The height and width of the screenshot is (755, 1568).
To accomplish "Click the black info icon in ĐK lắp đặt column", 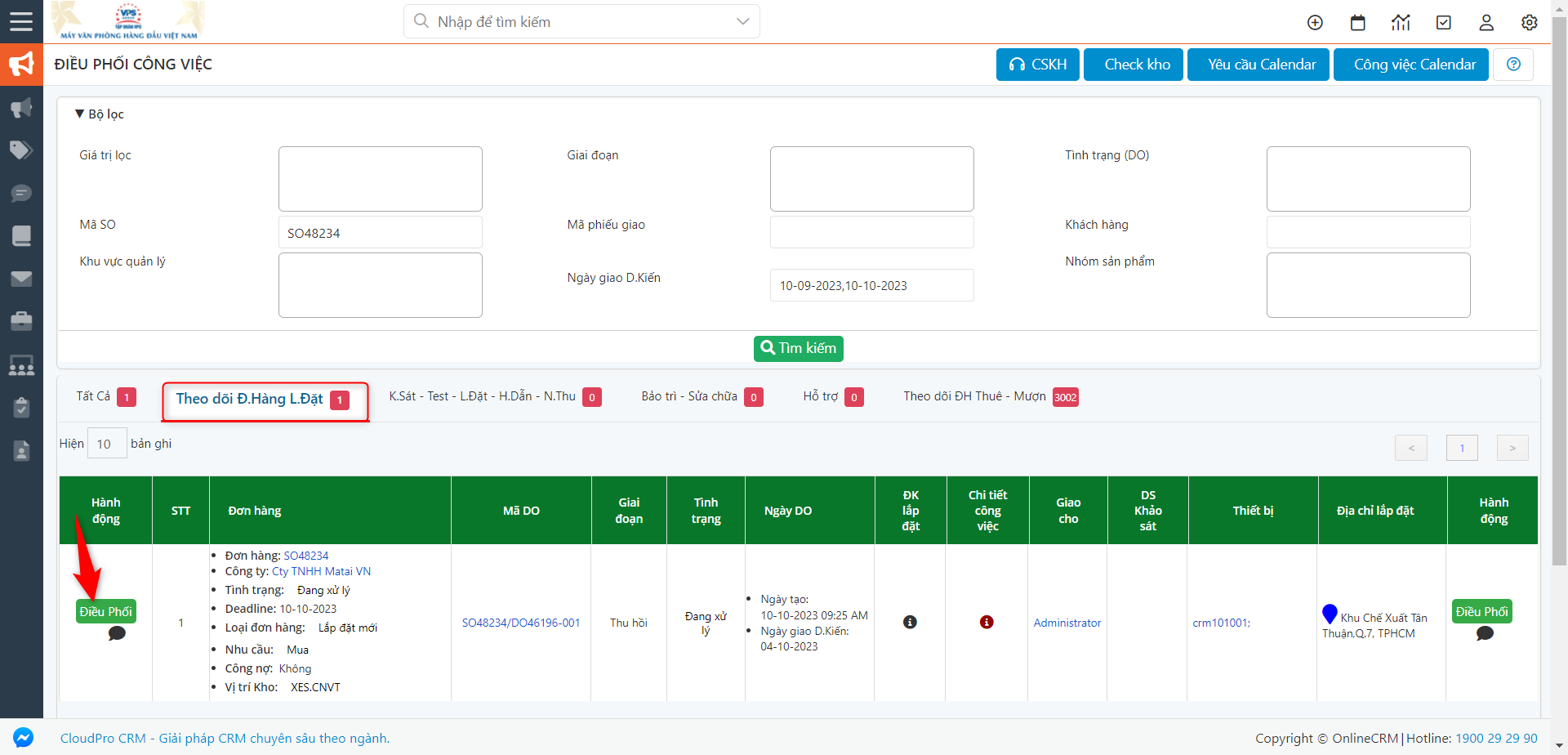I will tap(910, 622).
